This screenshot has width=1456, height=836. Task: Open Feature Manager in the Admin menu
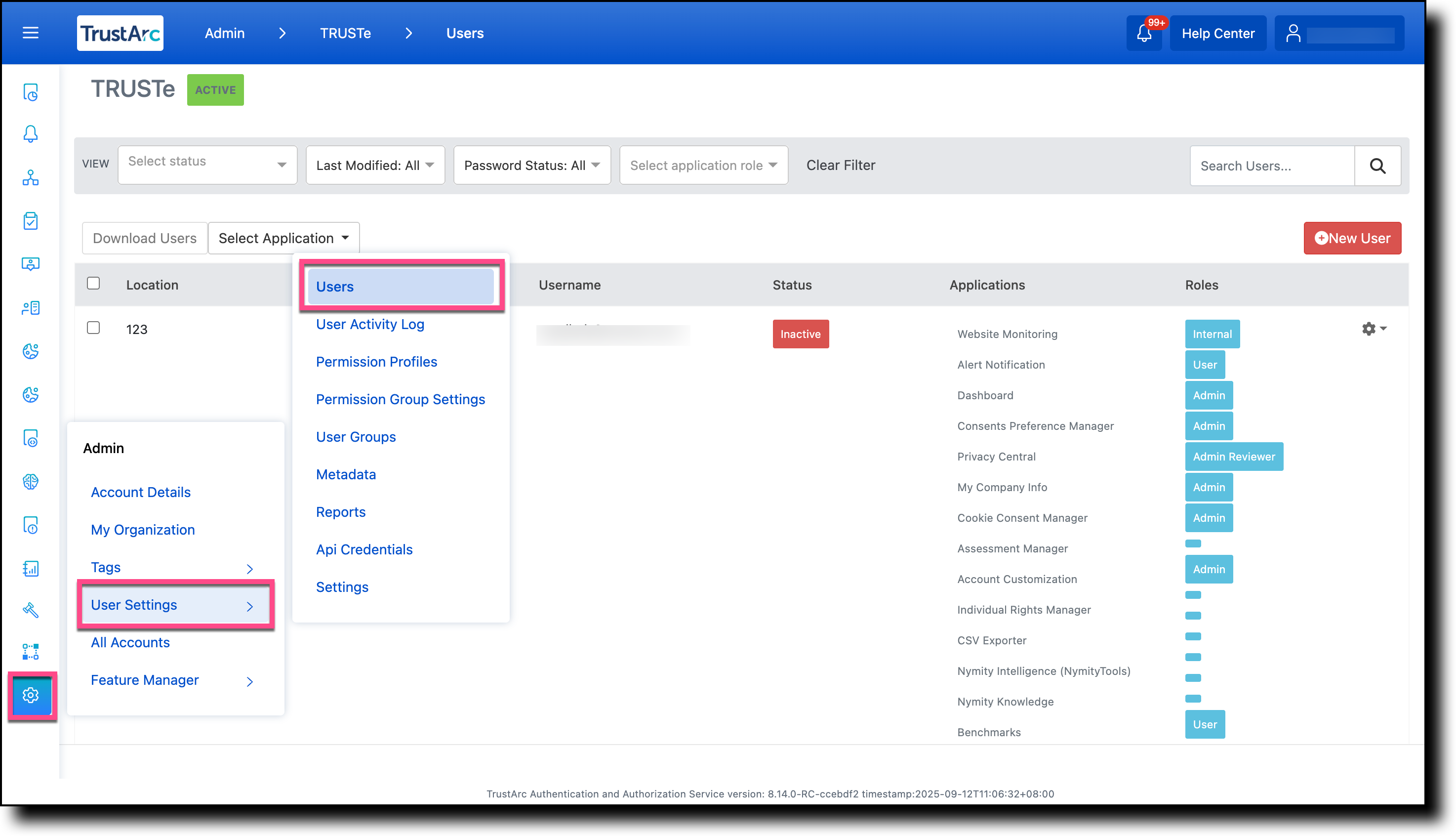click(x=145, y=680)
